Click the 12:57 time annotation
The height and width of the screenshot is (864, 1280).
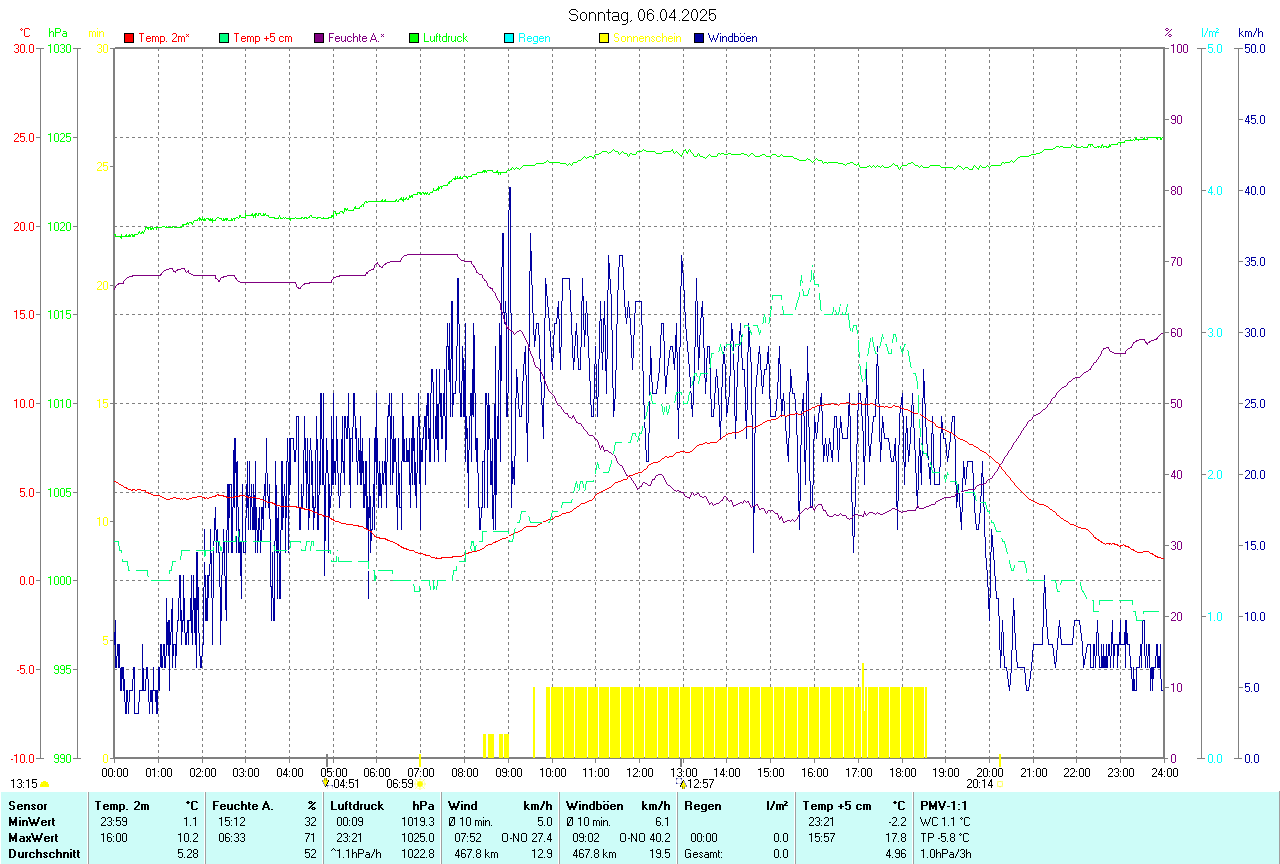(701, 784)
